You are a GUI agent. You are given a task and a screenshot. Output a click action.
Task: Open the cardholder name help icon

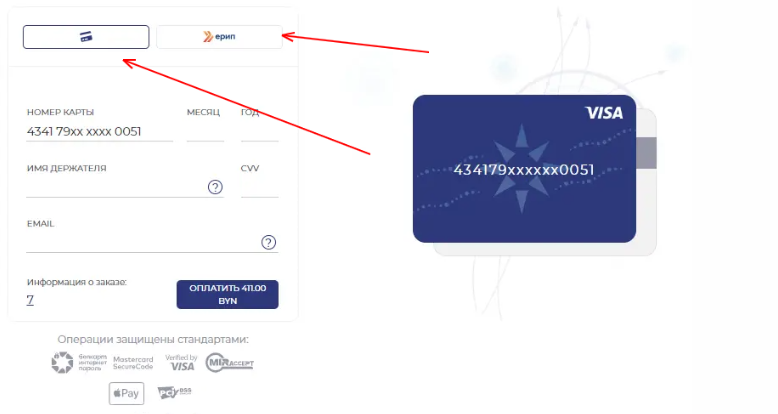pos(215,187)
